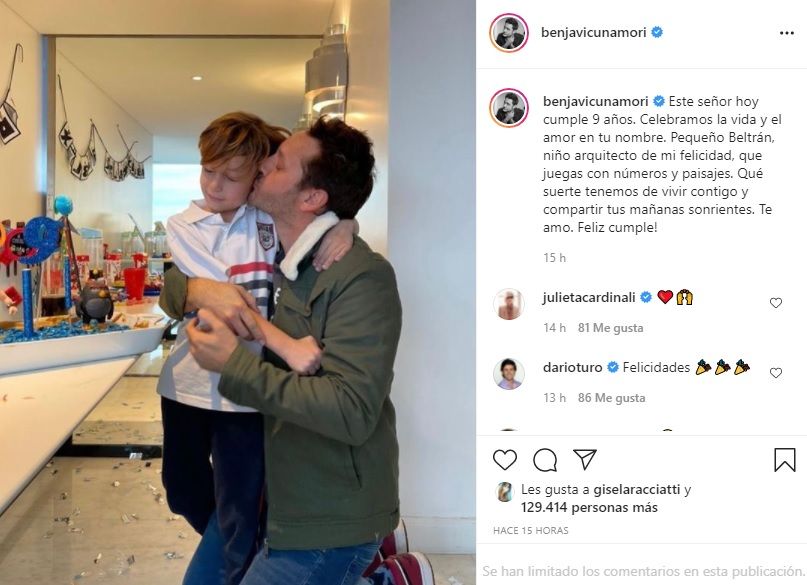This screenshot has height=585, width=807.
Task: Click giselaracciatti small avatar near likes
Action: (x=505, y=492)
